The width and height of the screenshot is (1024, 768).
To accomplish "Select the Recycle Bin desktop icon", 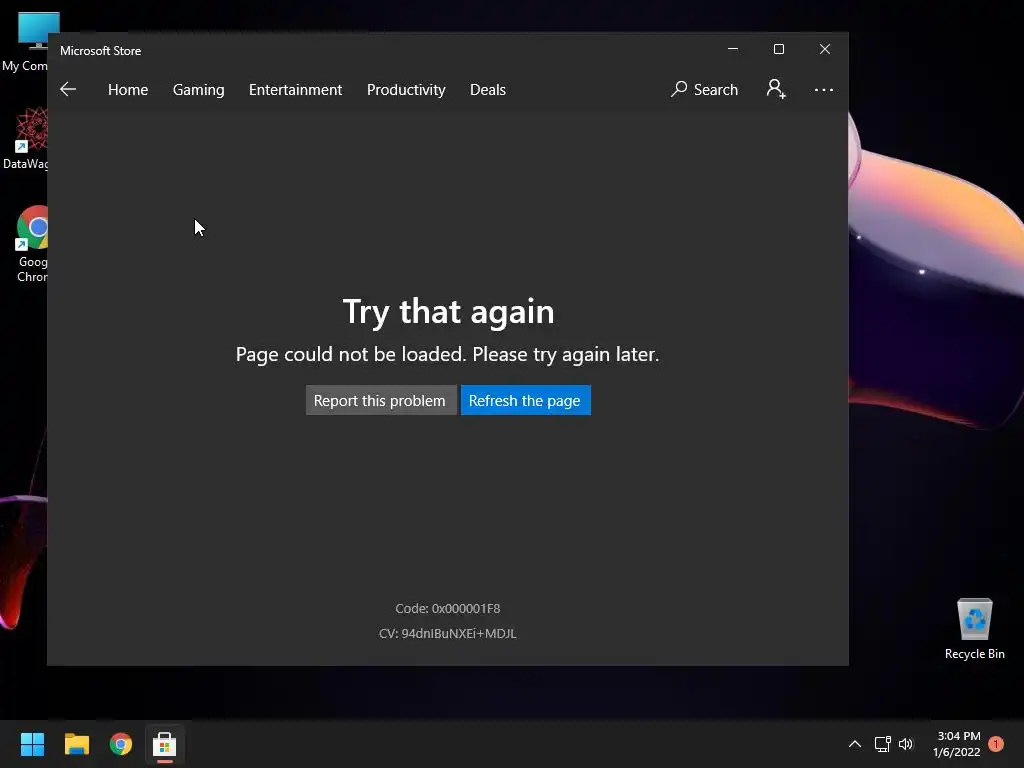I will coord(974,629).
